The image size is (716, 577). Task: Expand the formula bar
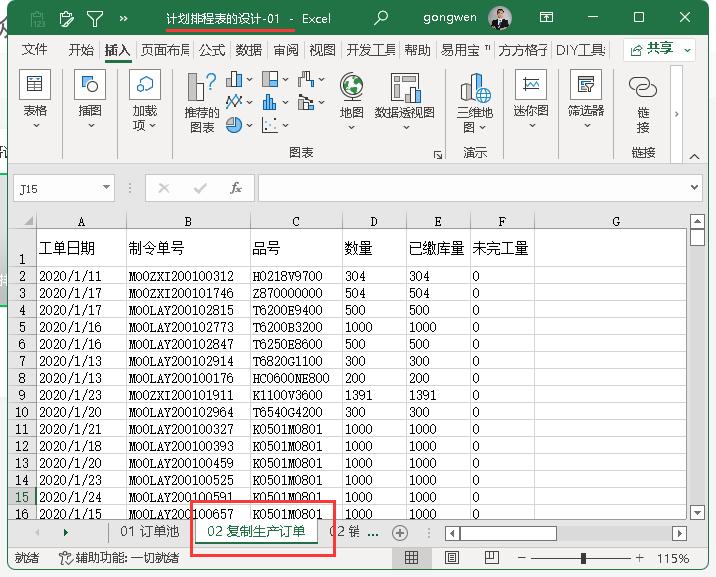(x=696, y=188)
